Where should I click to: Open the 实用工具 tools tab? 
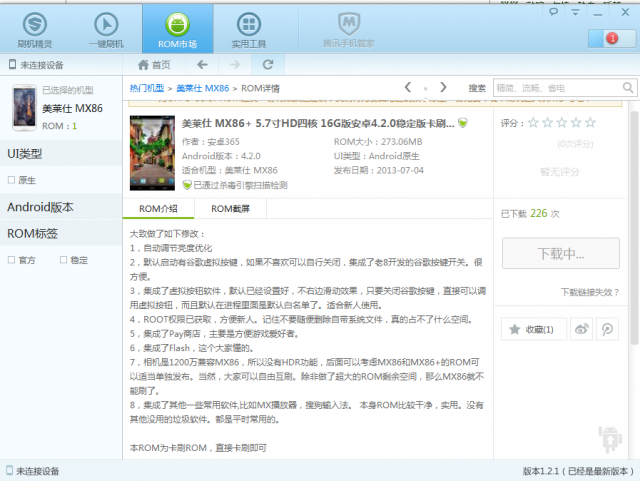pyautogui.click(x=249, y=30)
